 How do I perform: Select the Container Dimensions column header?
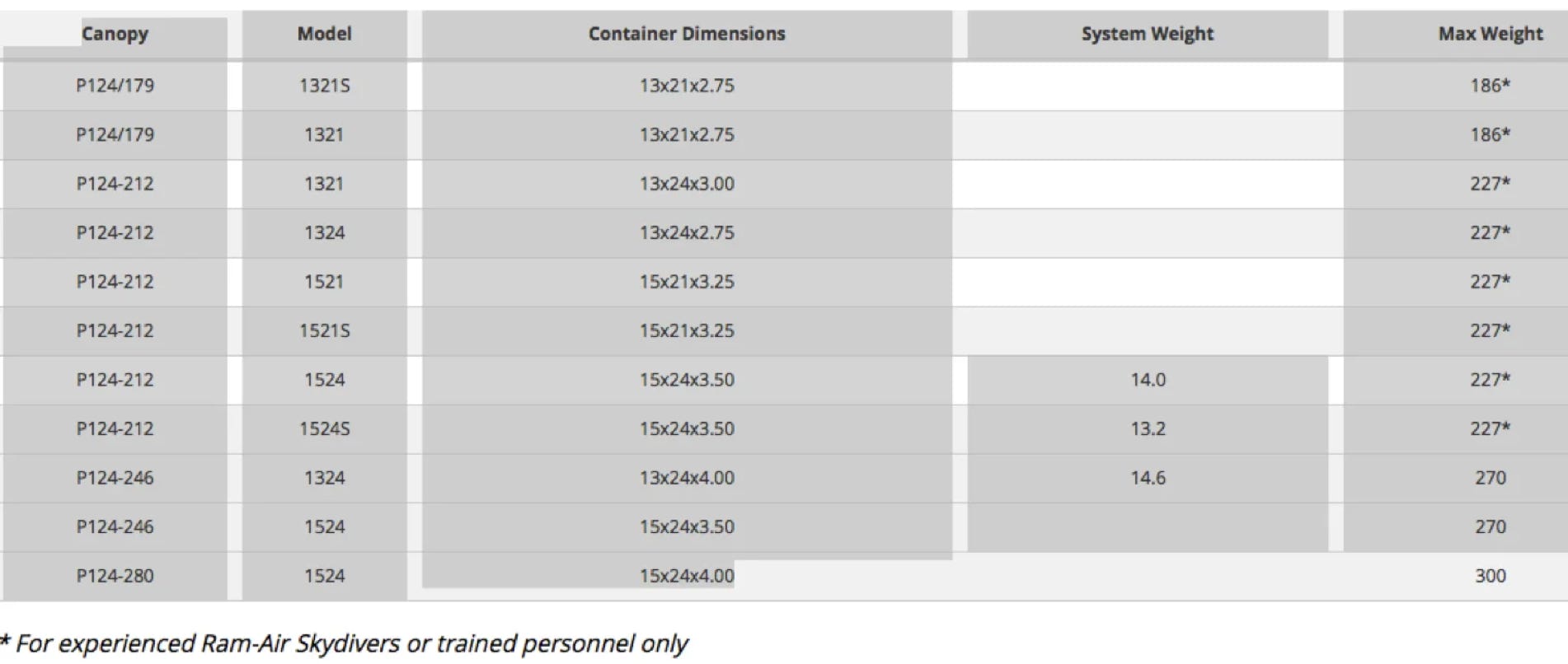pyautogui.click(x=687, y=34)
